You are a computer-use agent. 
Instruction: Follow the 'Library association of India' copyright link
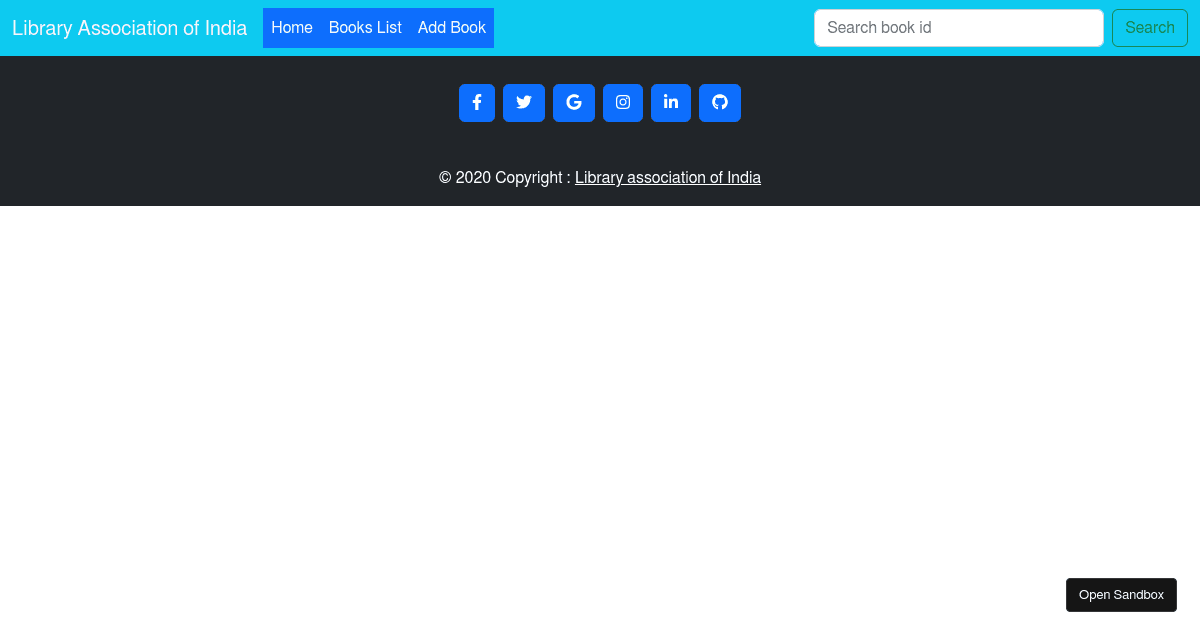(x=667, y=177)
